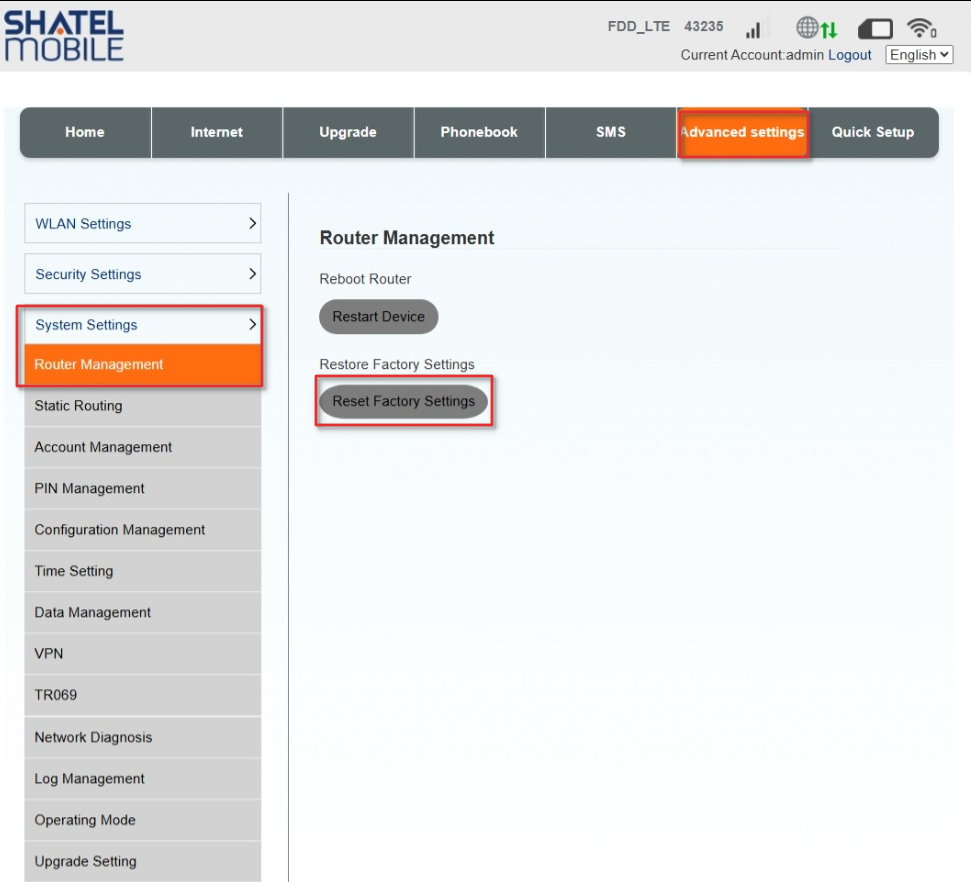Screen dimensions: 971x882
Task: Open the Internet tab
Action: click(217, 132)
